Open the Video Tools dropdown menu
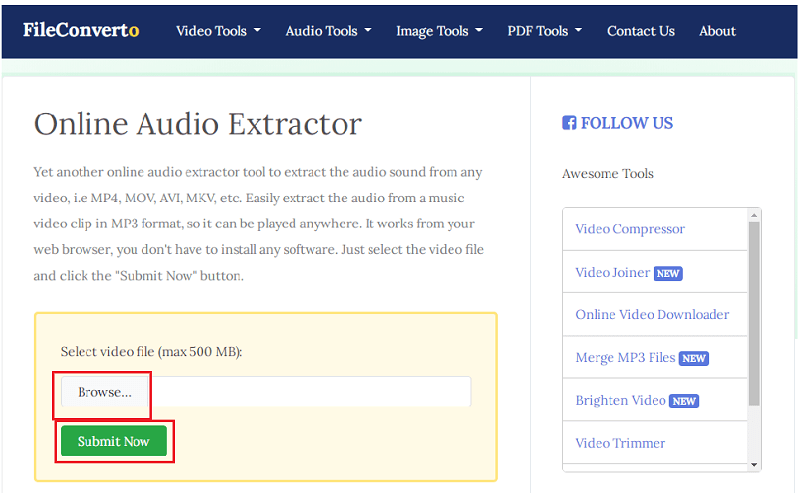This screenshot has width=800, height=493. click(218, 31)
